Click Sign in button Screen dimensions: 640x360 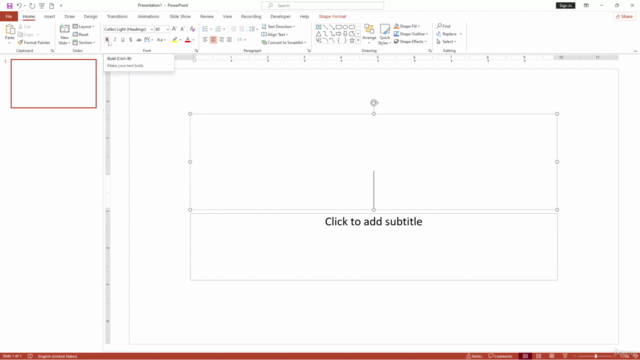pyautogui.click(x=565, y=6)
